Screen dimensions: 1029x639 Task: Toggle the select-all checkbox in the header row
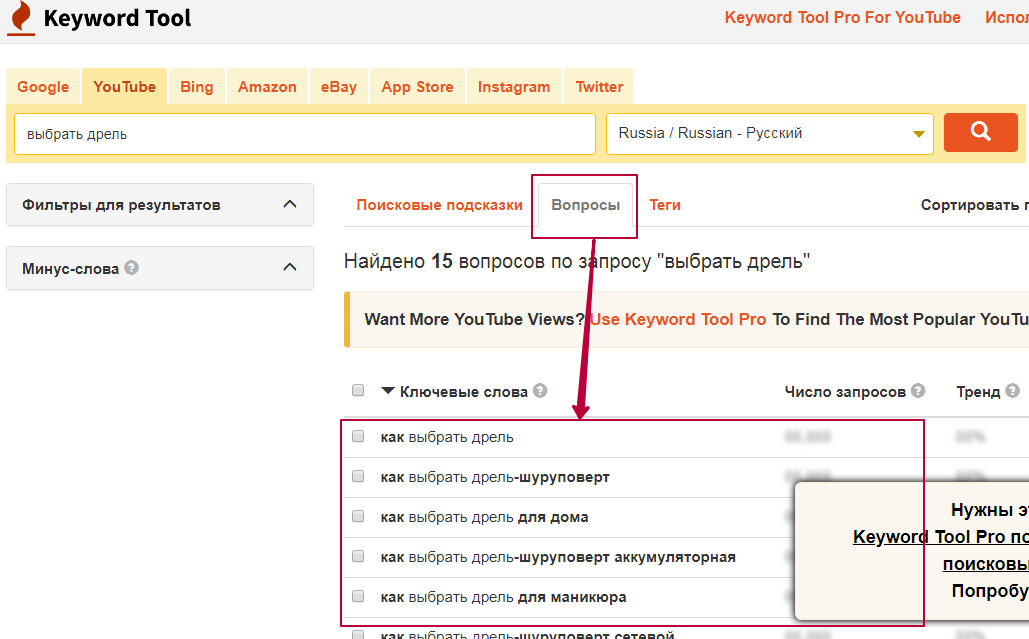click(x=358, y=390)
